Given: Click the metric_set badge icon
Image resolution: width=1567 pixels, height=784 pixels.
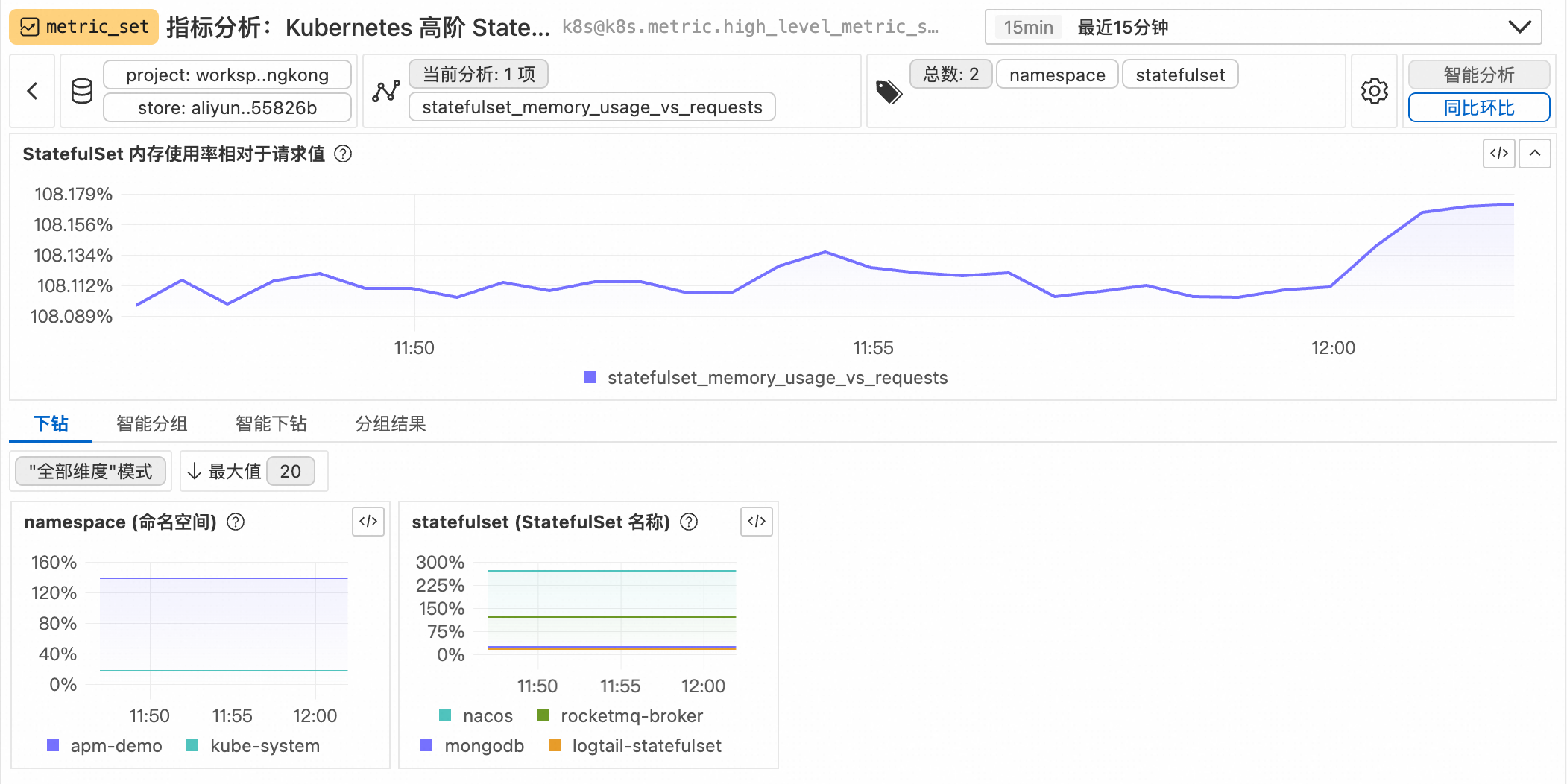Looking at the screenshot, I should pyautogui.click(x=29, y=28).
